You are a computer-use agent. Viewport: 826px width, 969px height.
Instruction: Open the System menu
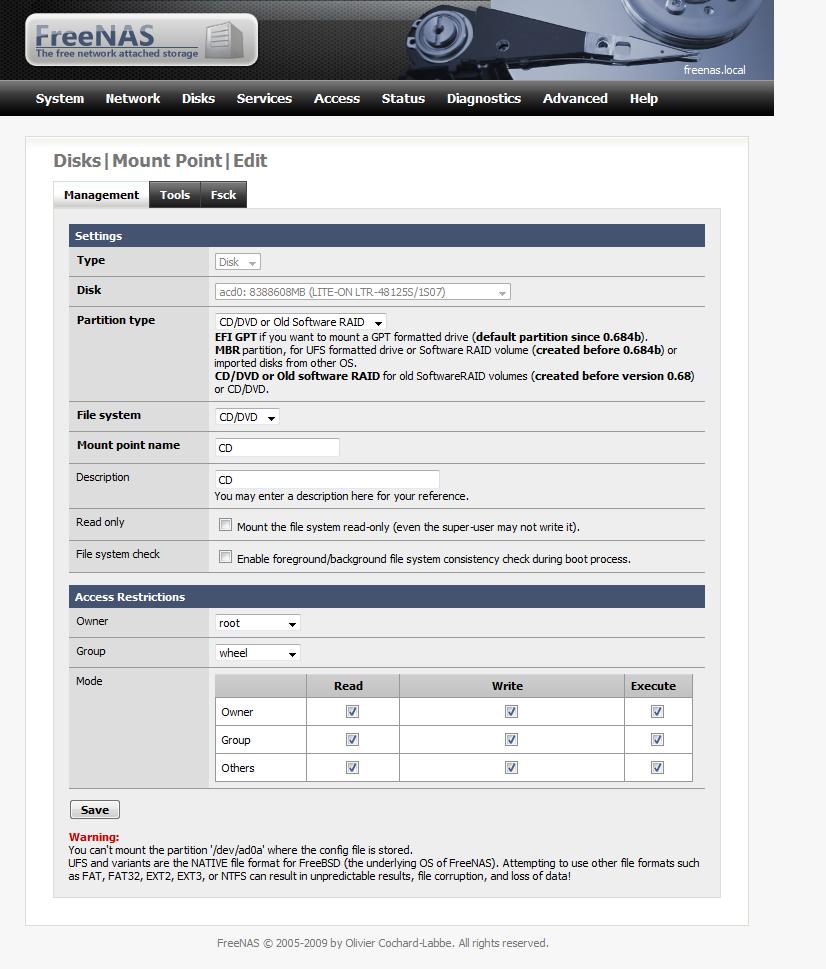coord(60,99)
